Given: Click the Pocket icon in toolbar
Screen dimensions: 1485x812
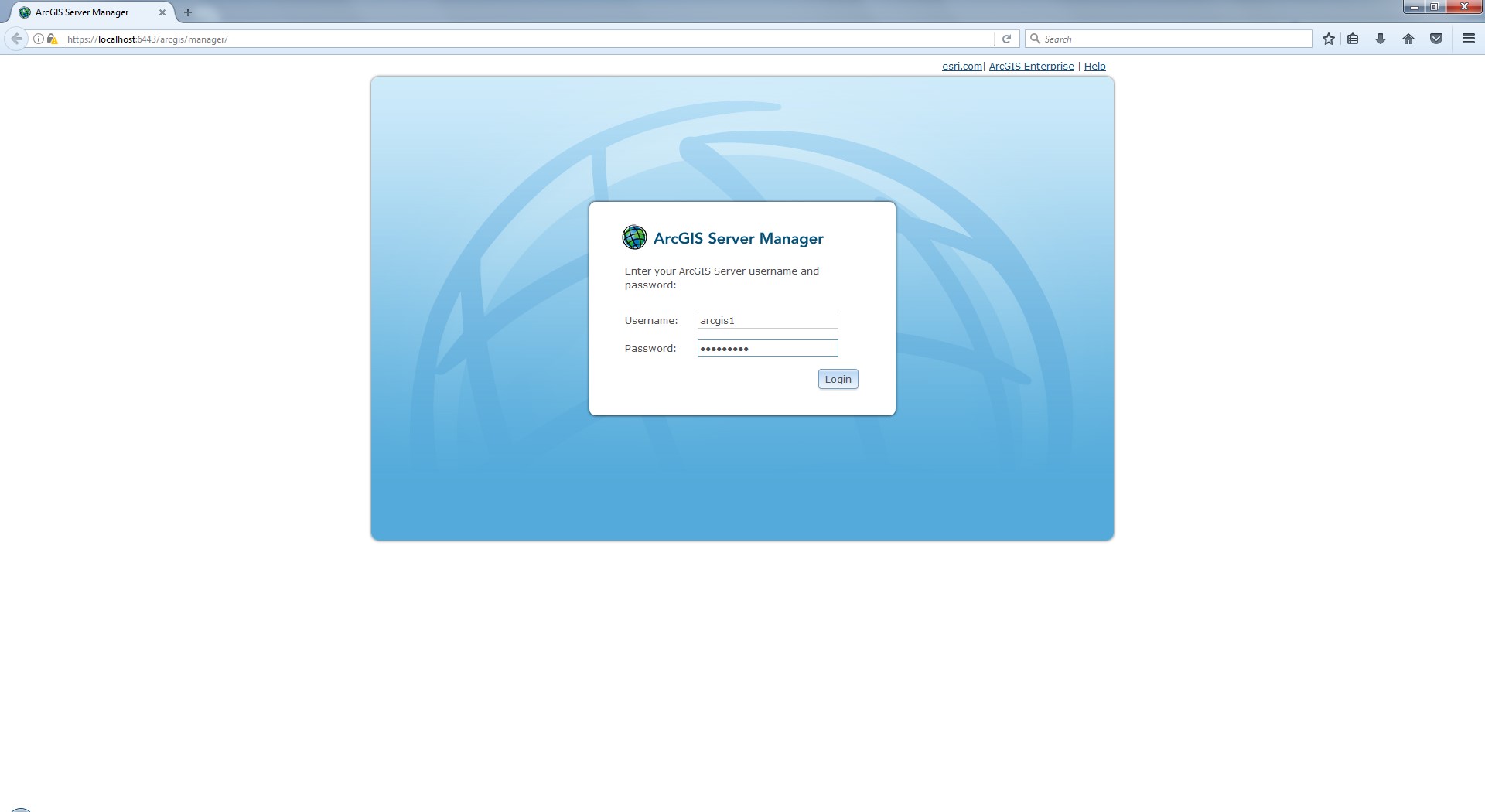Looking at the screenshot, I should coord(1436,39).
